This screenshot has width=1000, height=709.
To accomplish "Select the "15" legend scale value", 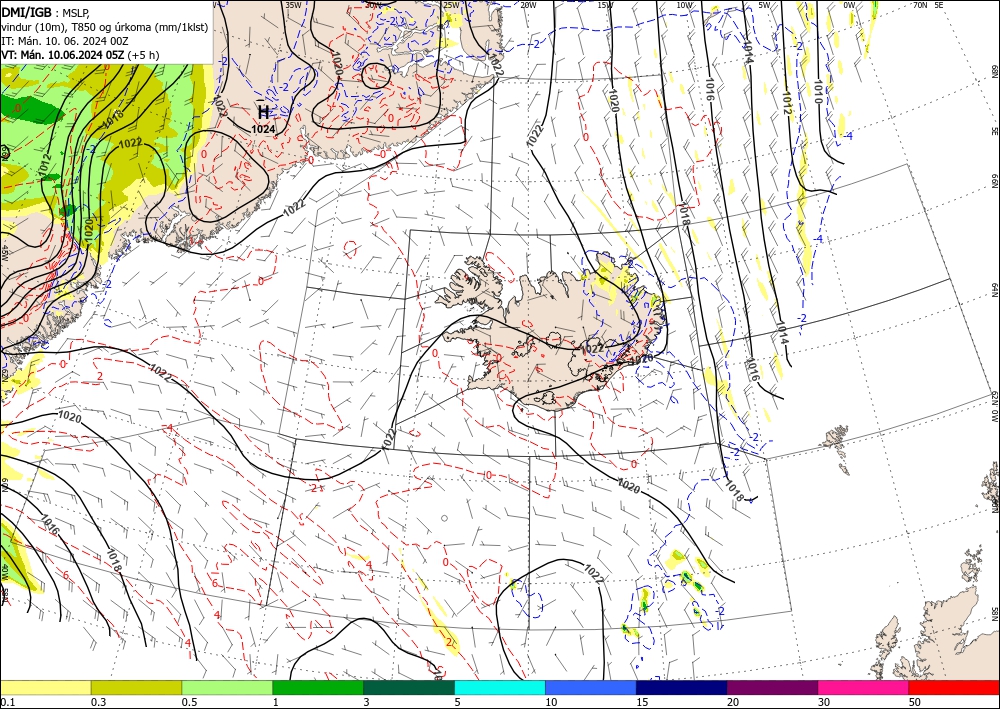I will (x=642, y=702).
